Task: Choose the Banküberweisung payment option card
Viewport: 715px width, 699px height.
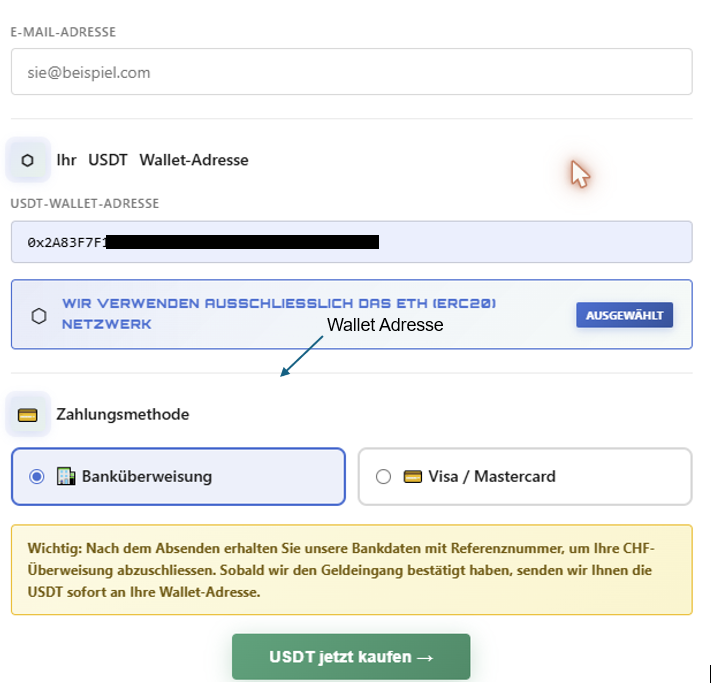Action: 178,476
